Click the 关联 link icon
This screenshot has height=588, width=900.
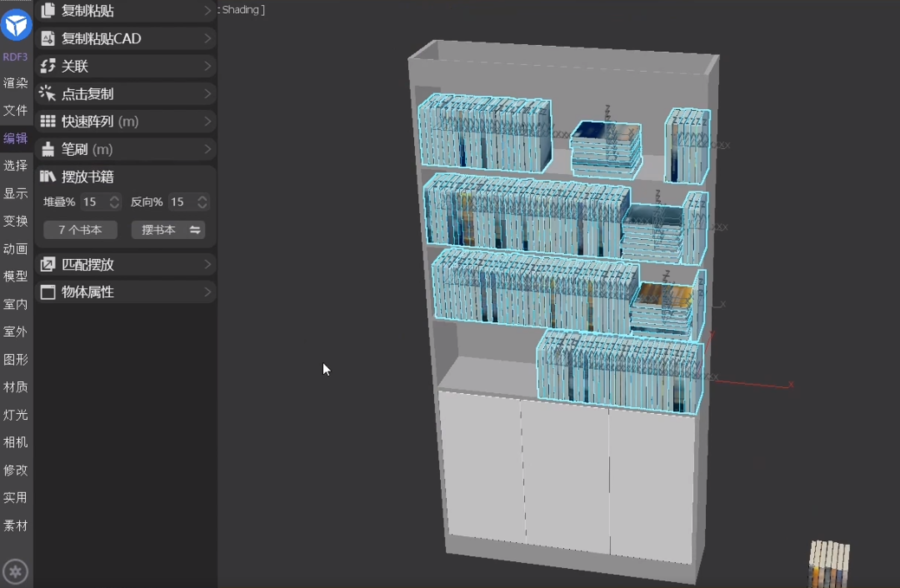pyautogui.click(x=48, y=66)
